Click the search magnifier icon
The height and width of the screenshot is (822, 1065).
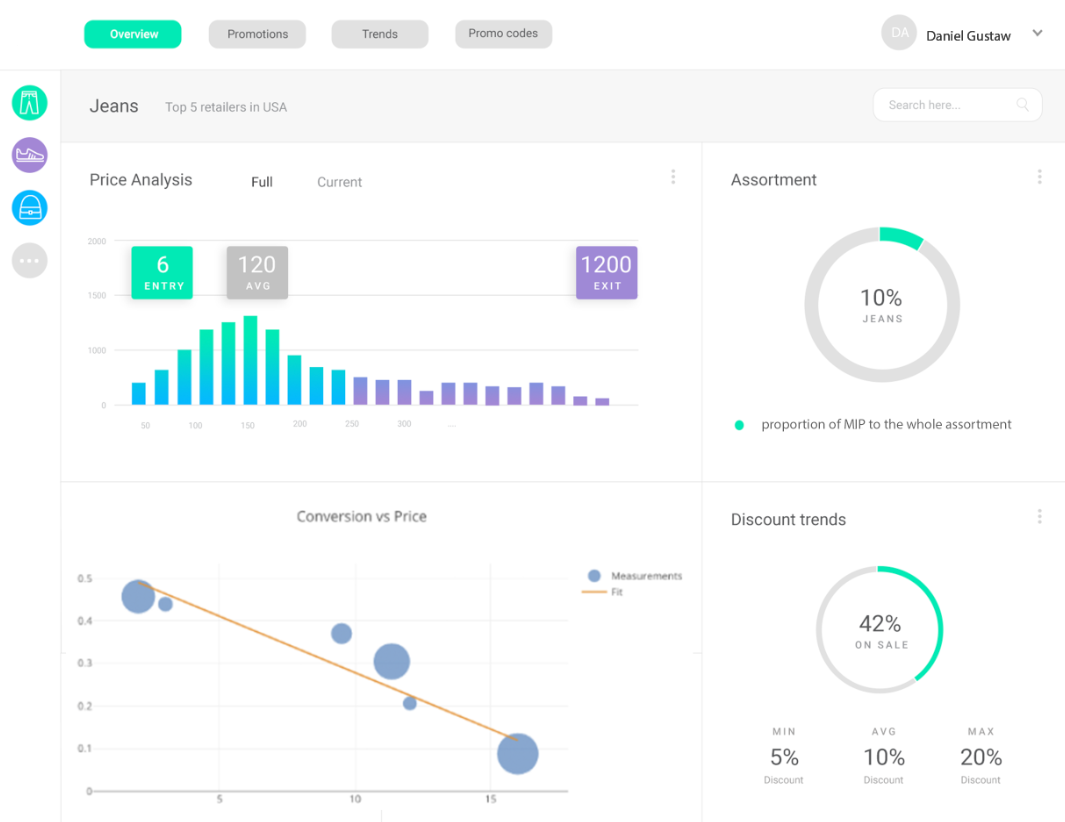[x=1022, y=105]
